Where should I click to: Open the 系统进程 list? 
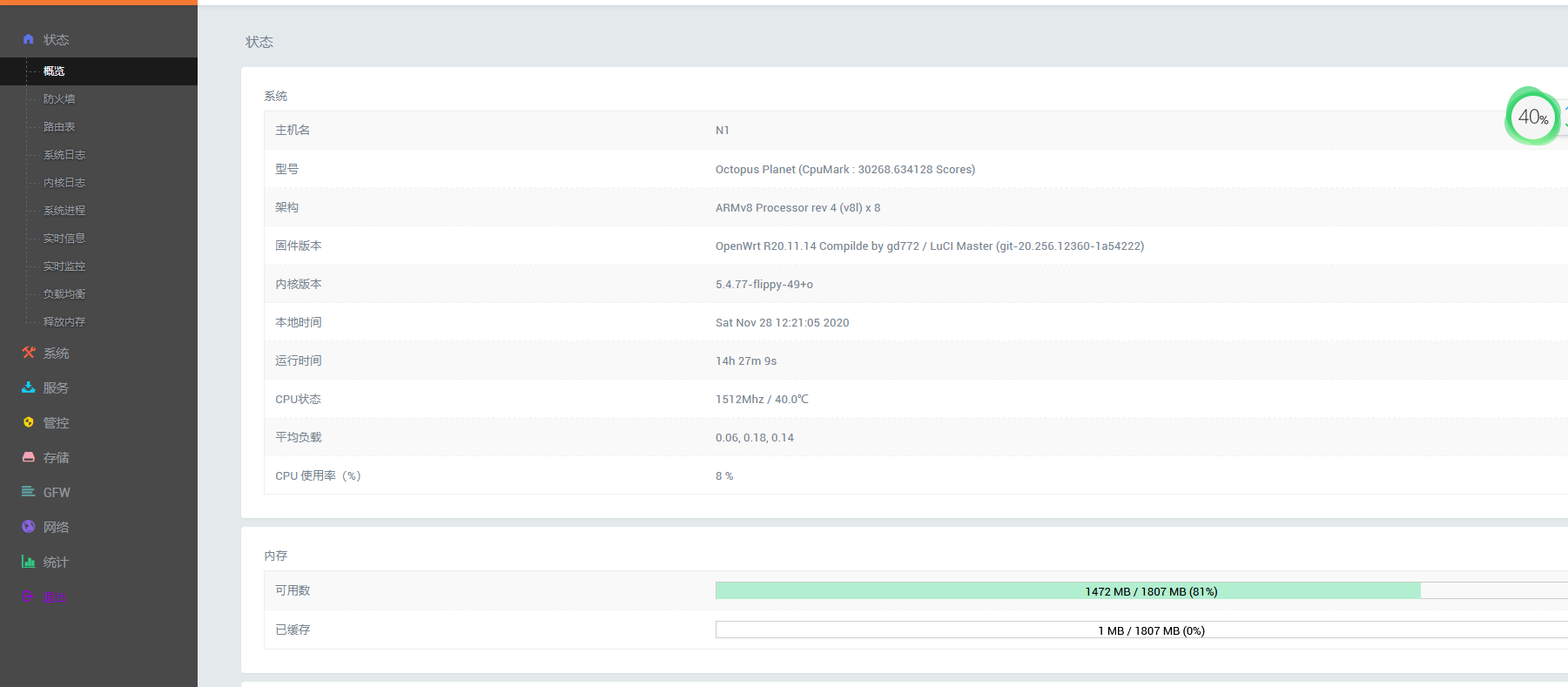64,211
